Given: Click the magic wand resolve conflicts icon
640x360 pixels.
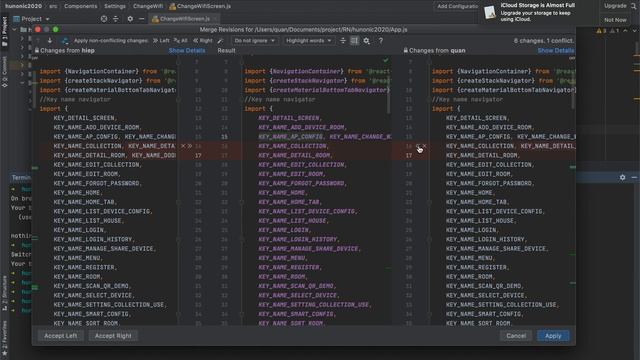Looking at the screenshot, I should pyautogui.click(x=220, y=40).
